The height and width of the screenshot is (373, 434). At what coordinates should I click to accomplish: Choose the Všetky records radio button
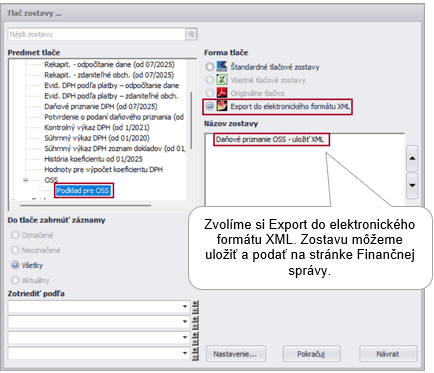(x=15, y=265)
